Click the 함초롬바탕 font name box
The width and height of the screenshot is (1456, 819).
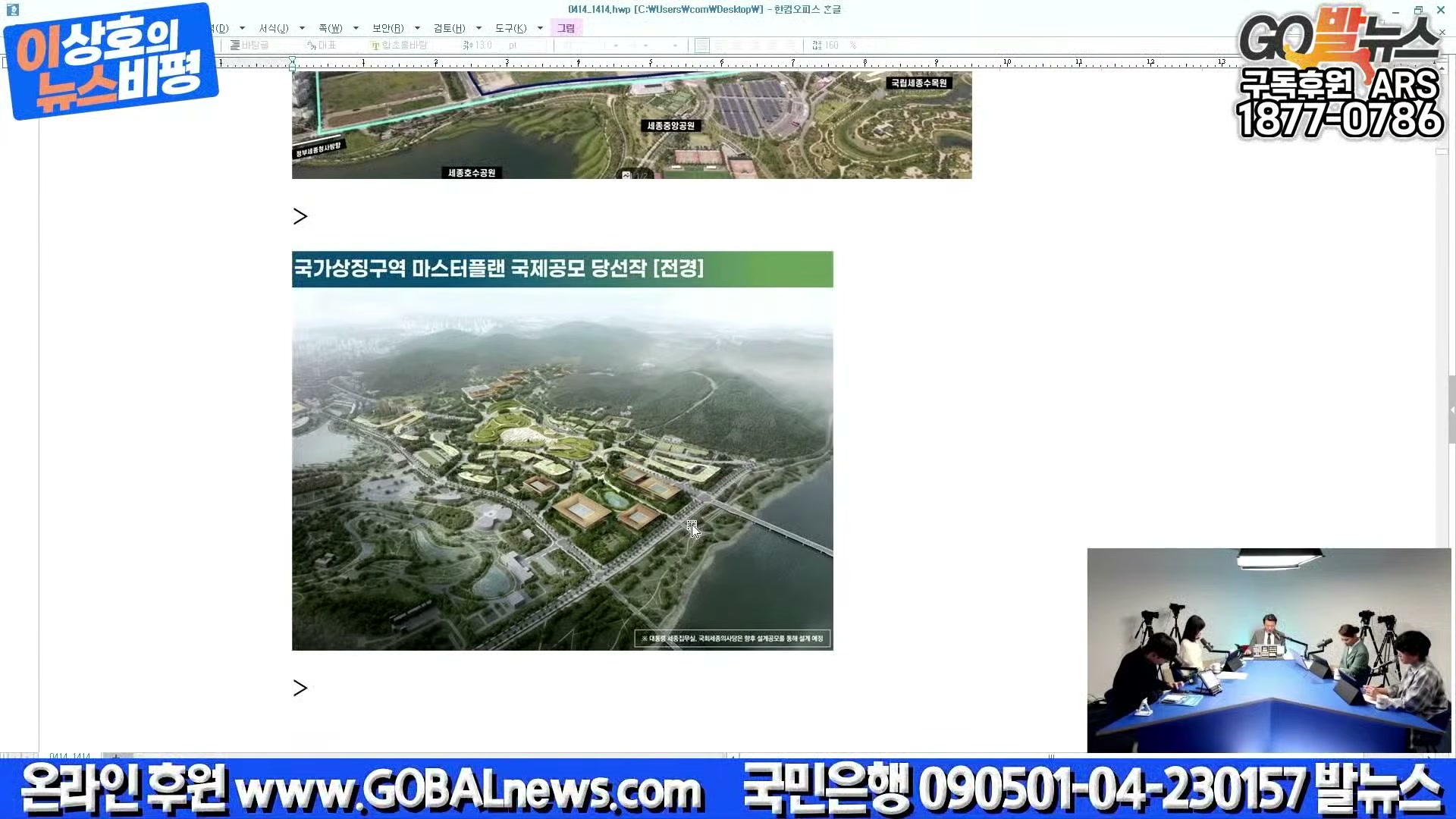(404, 45)
